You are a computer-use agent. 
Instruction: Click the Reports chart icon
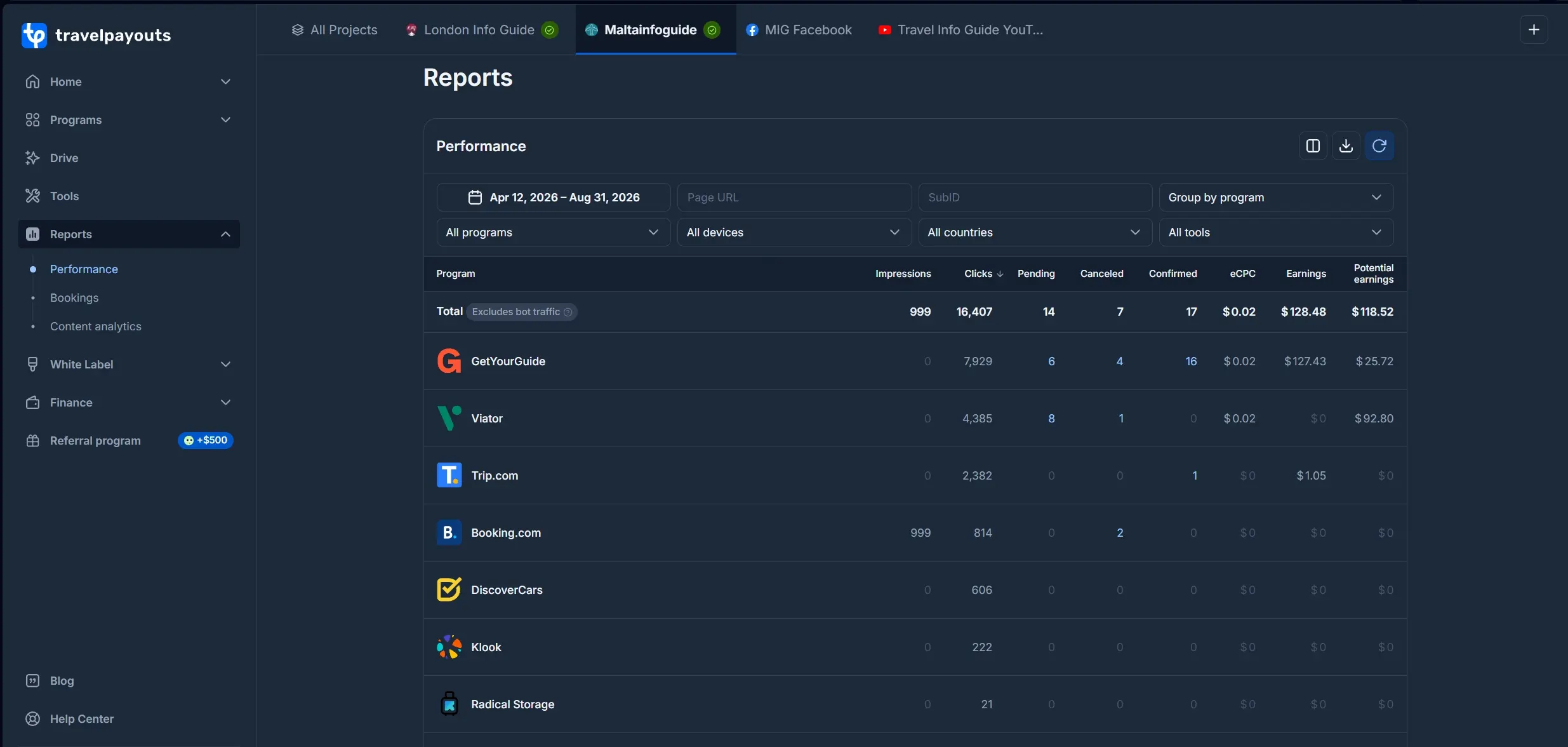click(x=32, y=234)
